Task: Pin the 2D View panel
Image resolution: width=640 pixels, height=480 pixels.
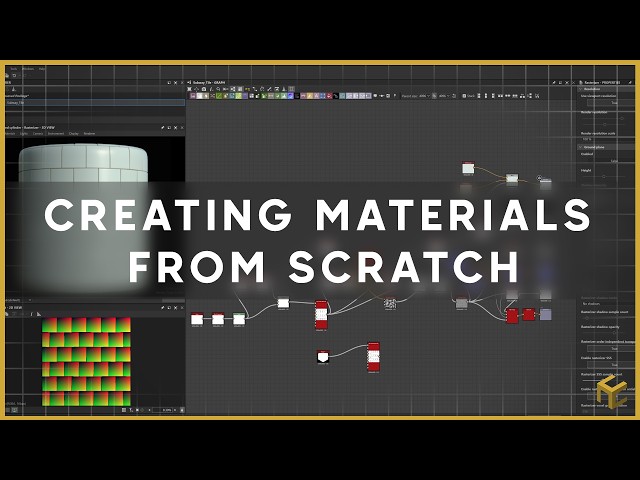Action: tap(162, 307)
